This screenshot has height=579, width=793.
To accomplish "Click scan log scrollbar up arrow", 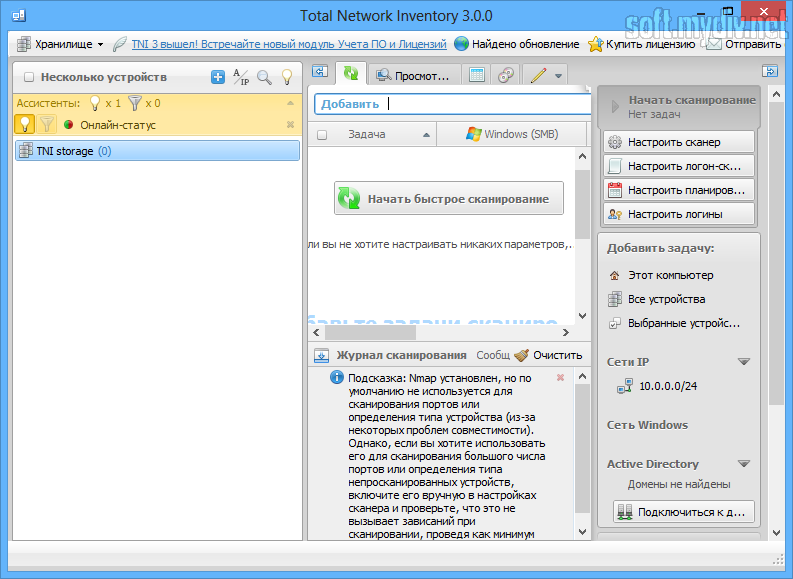I will tap(583, 376).
